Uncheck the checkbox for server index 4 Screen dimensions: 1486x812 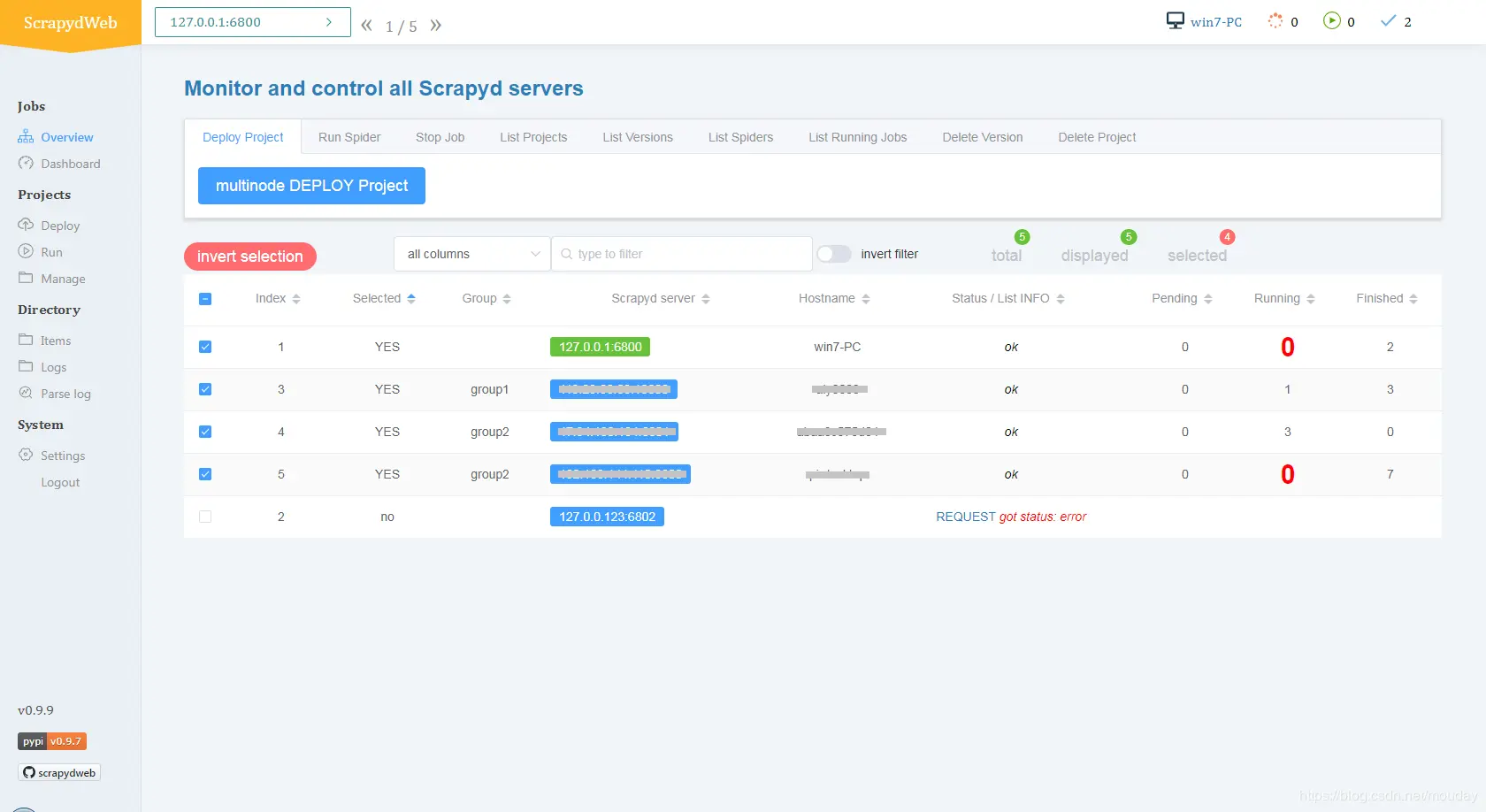pyautogui.click(x=205, y=432)
